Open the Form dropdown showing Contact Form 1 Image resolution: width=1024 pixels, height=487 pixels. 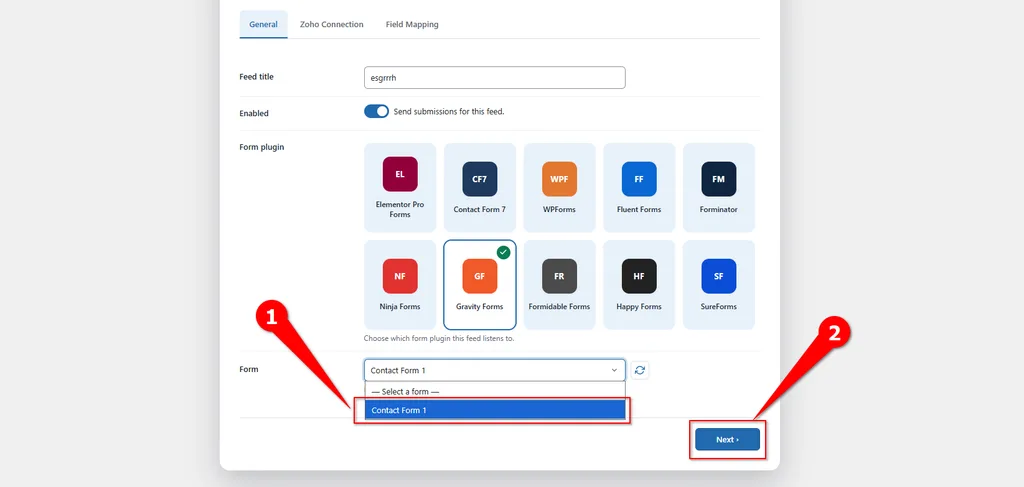click(x=494, y=370)
